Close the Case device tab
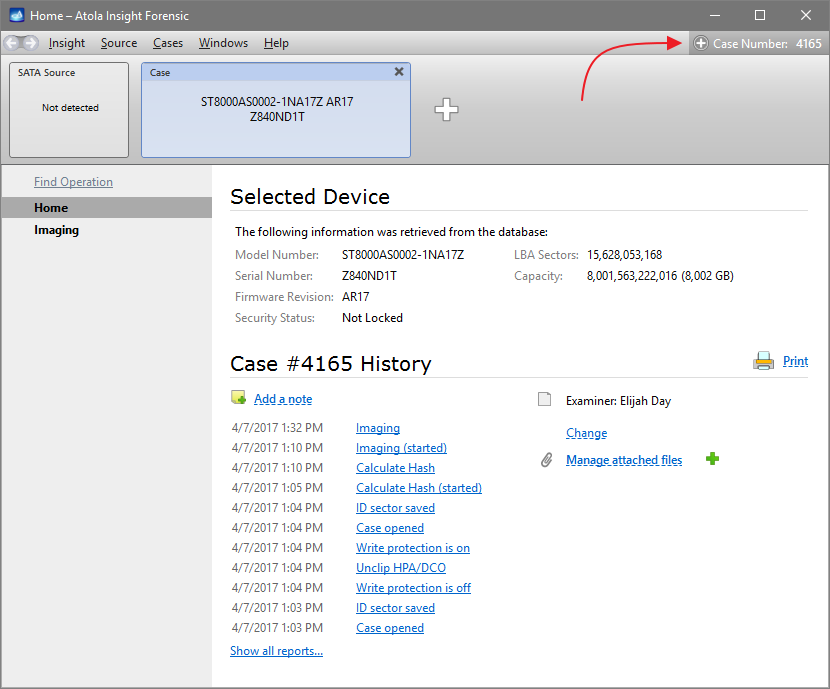This screenshot has height=689, width=830. coord(399,72)
